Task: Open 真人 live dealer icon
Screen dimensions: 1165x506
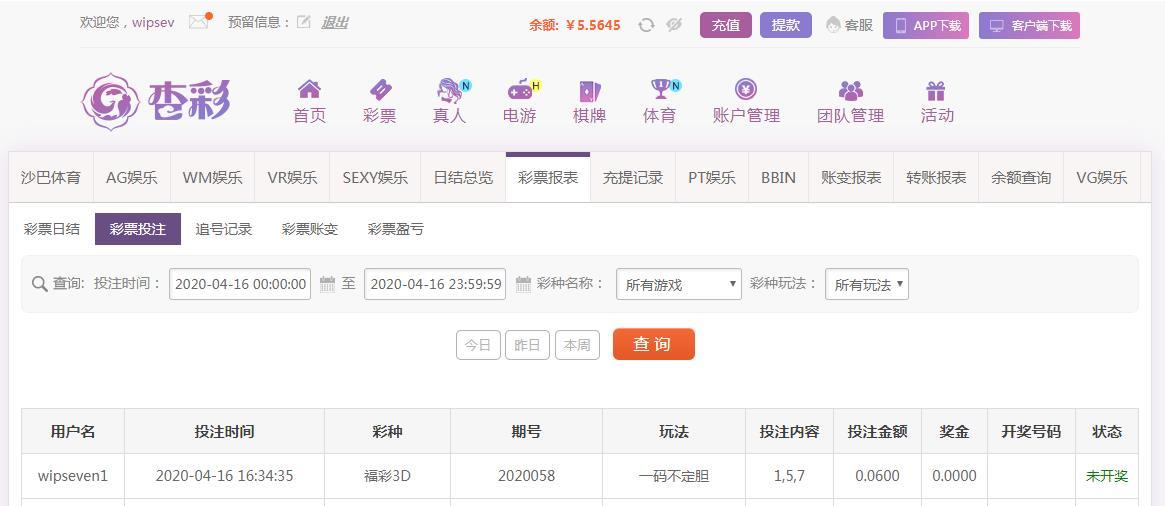Action: (451, 90)
